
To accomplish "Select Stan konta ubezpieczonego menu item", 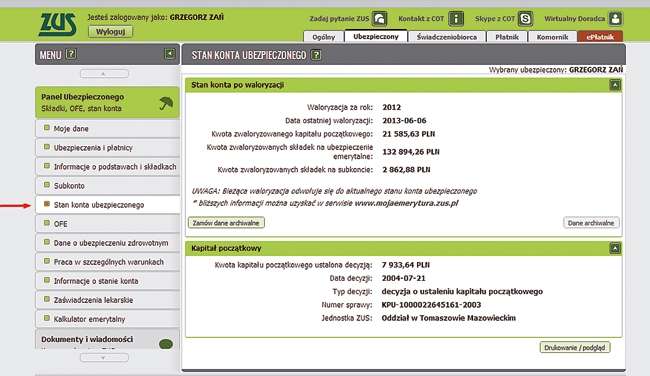I will 107,205.
